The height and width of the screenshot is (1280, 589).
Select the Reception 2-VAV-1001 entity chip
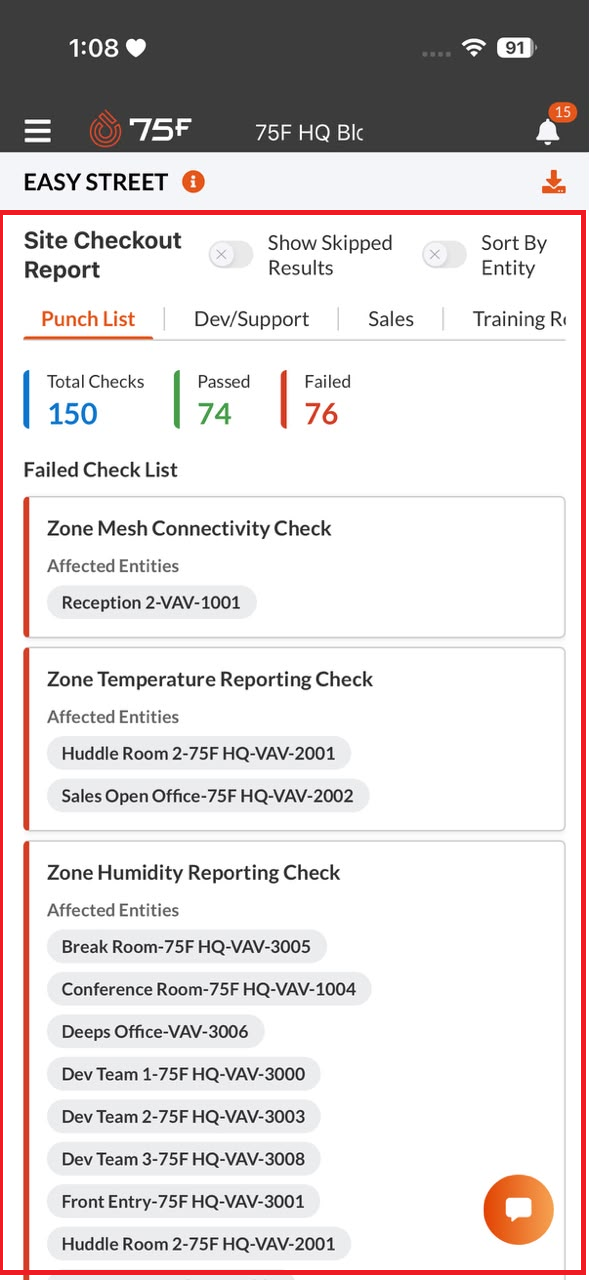click(x=151, y=602)
